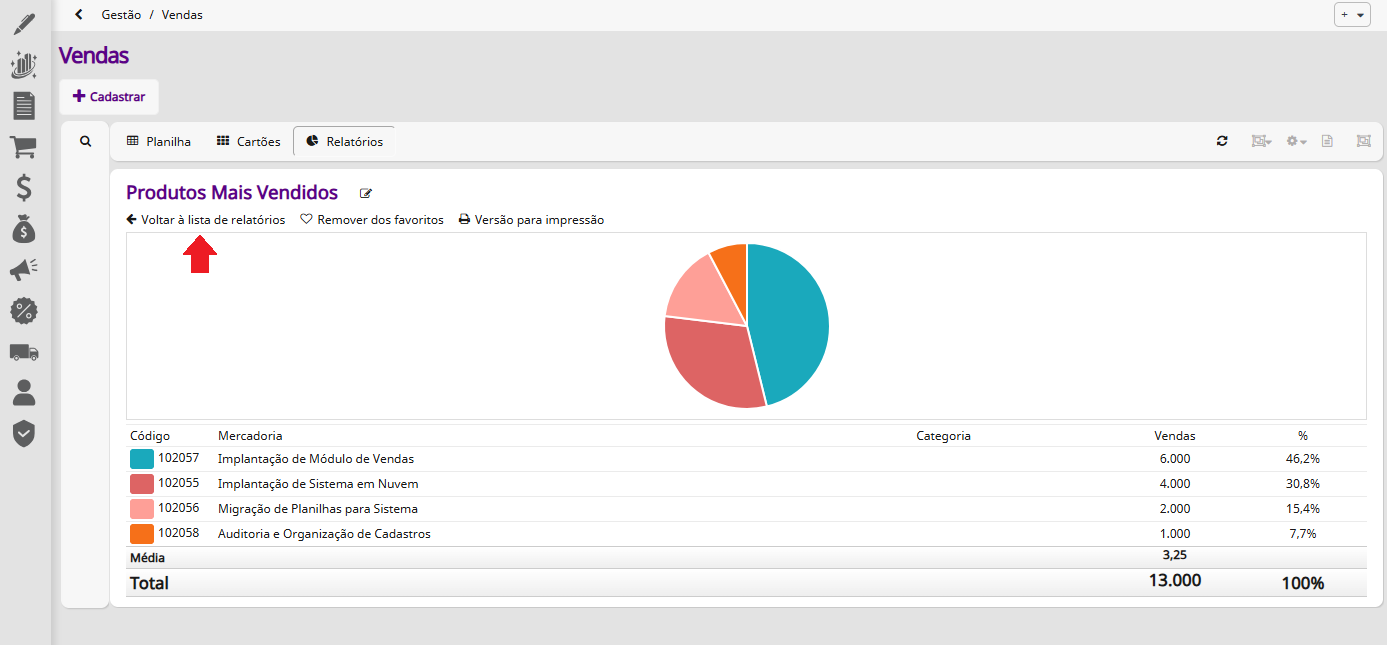Click the dollar sign sidebar icon
The height and width of the screenshot is (645, 1387).
click(x=23, y=188)
